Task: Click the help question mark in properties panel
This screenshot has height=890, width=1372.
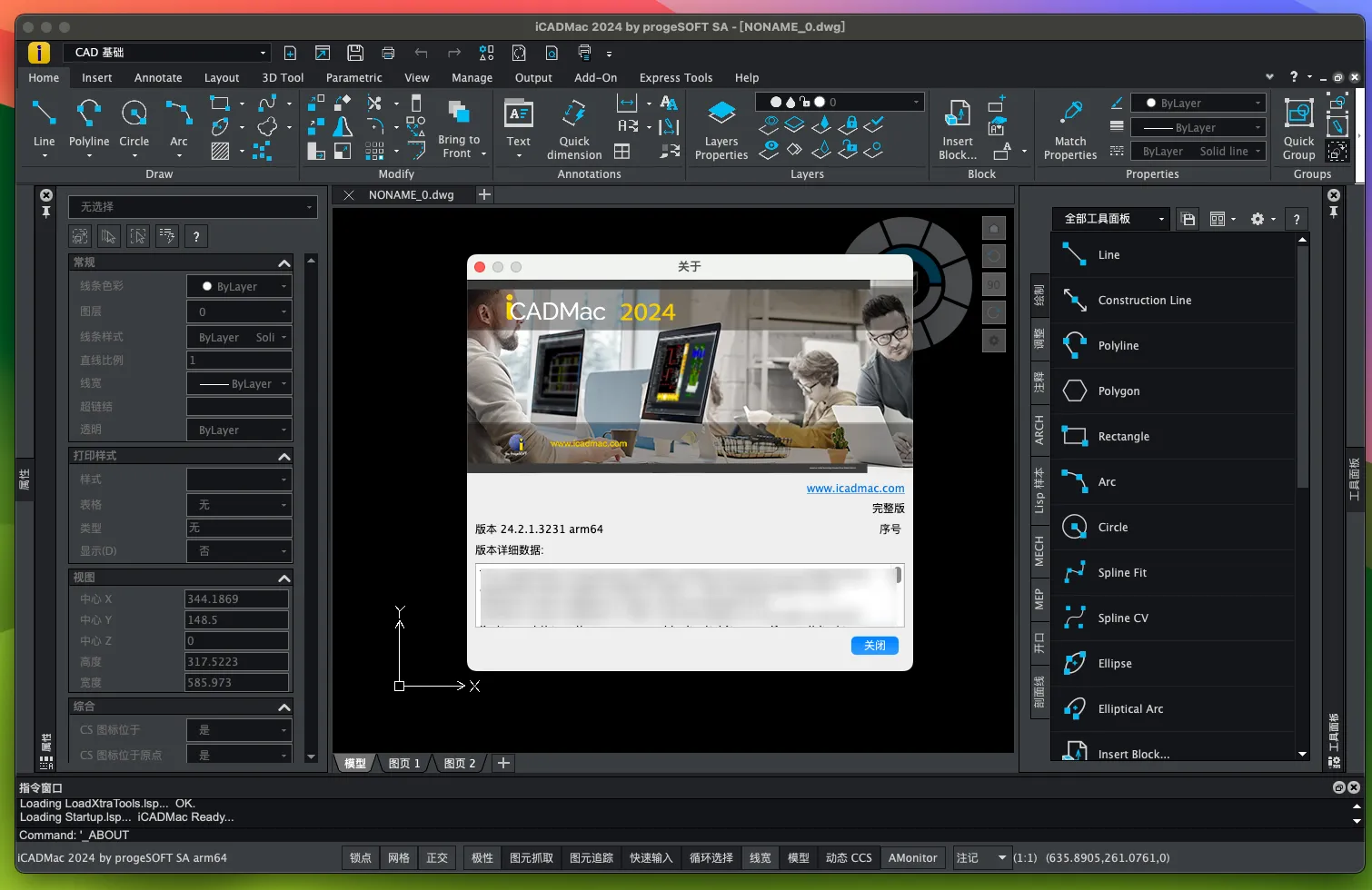Action: (196, 237)
